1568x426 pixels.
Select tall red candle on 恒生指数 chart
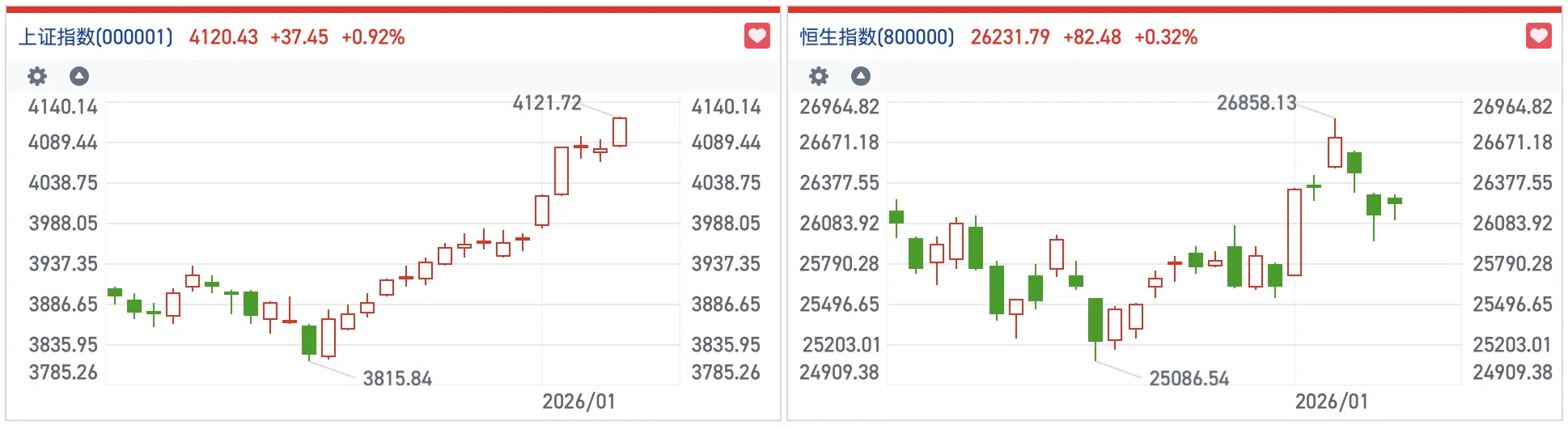[1295, 232]
